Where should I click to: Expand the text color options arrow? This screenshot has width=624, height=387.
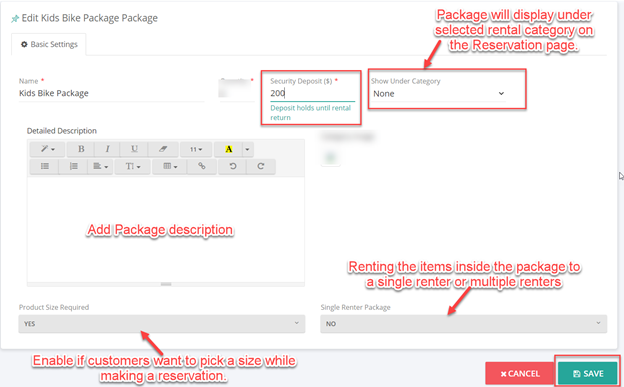[248, 149]
